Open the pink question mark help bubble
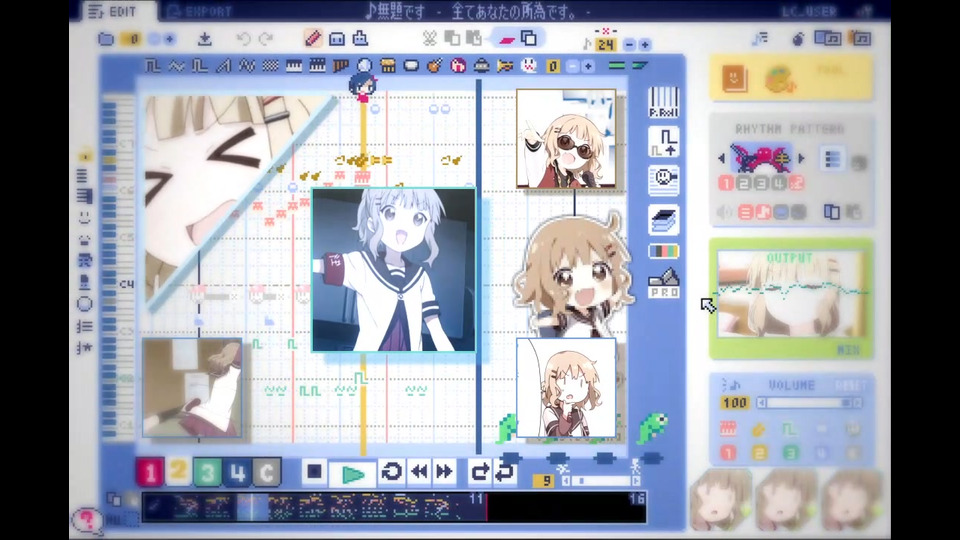 [x=87, y=520]
